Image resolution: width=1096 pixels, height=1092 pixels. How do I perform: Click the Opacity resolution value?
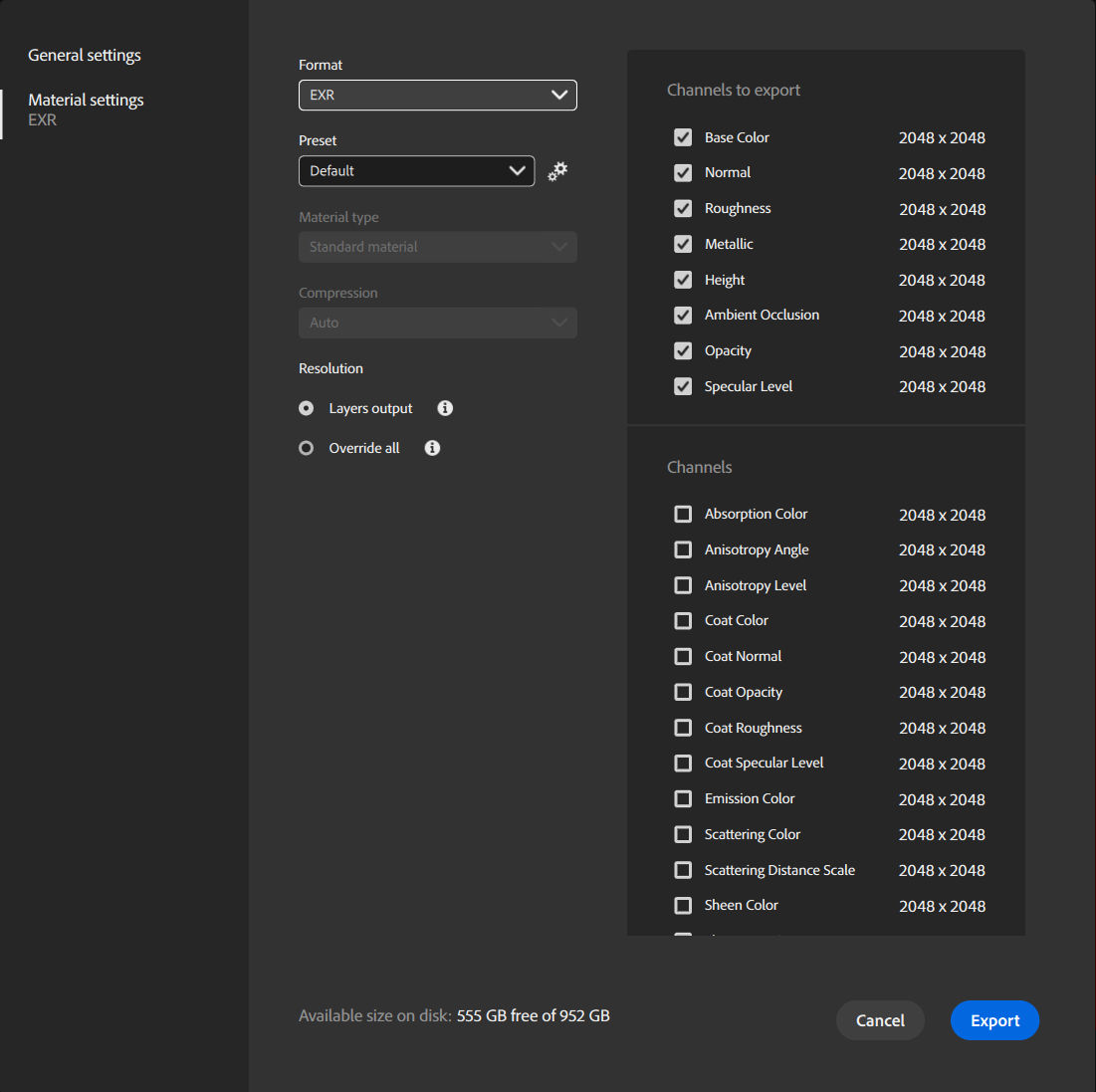tap(942, 351)
